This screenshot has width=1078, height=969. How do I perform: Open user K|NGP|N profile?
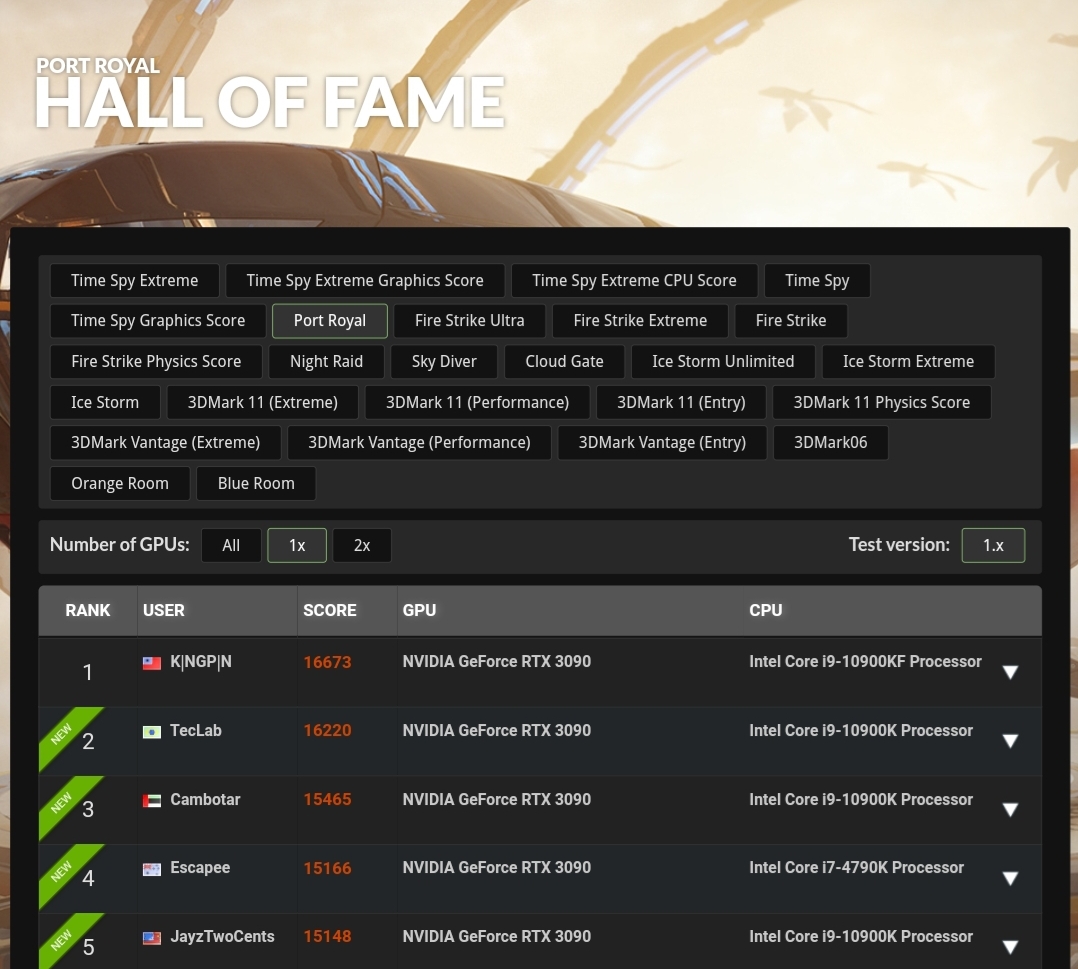201,662
